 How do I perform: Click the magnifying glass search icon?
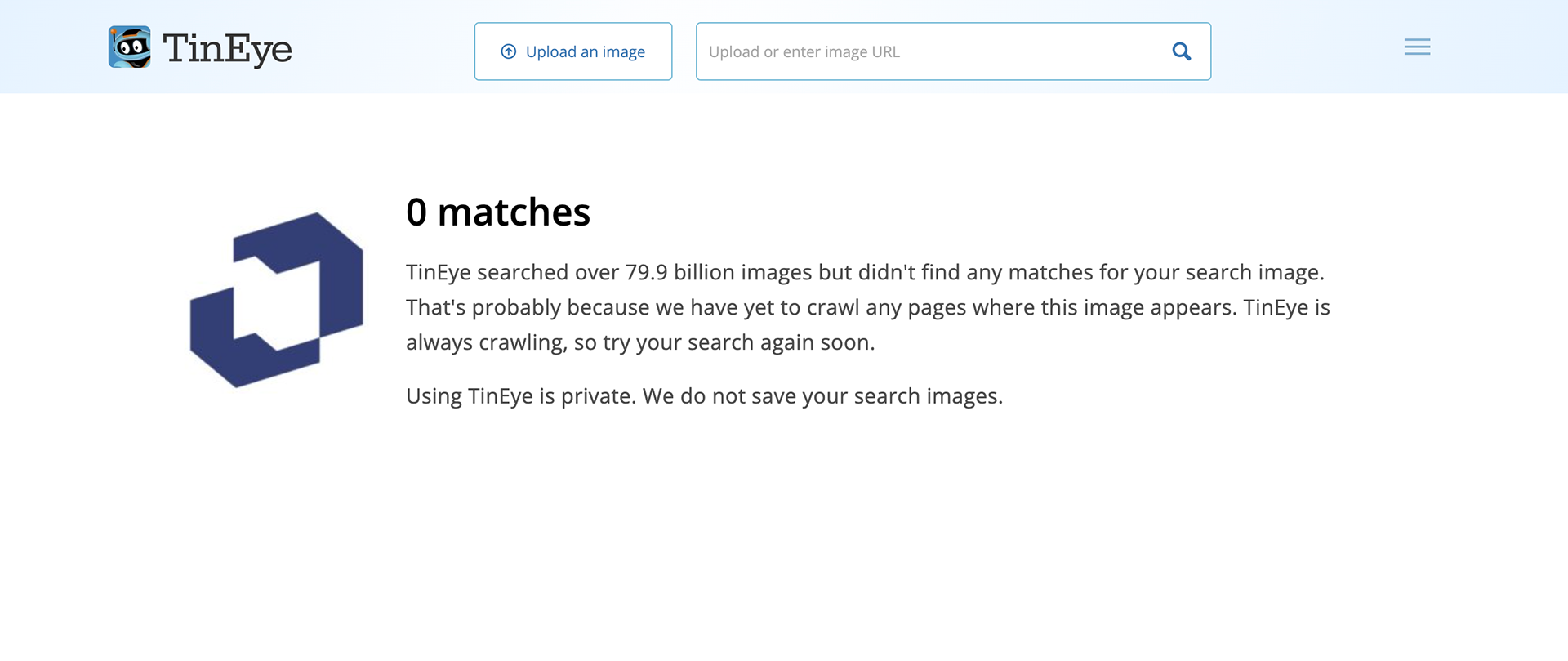click(x=1181, y=51)
